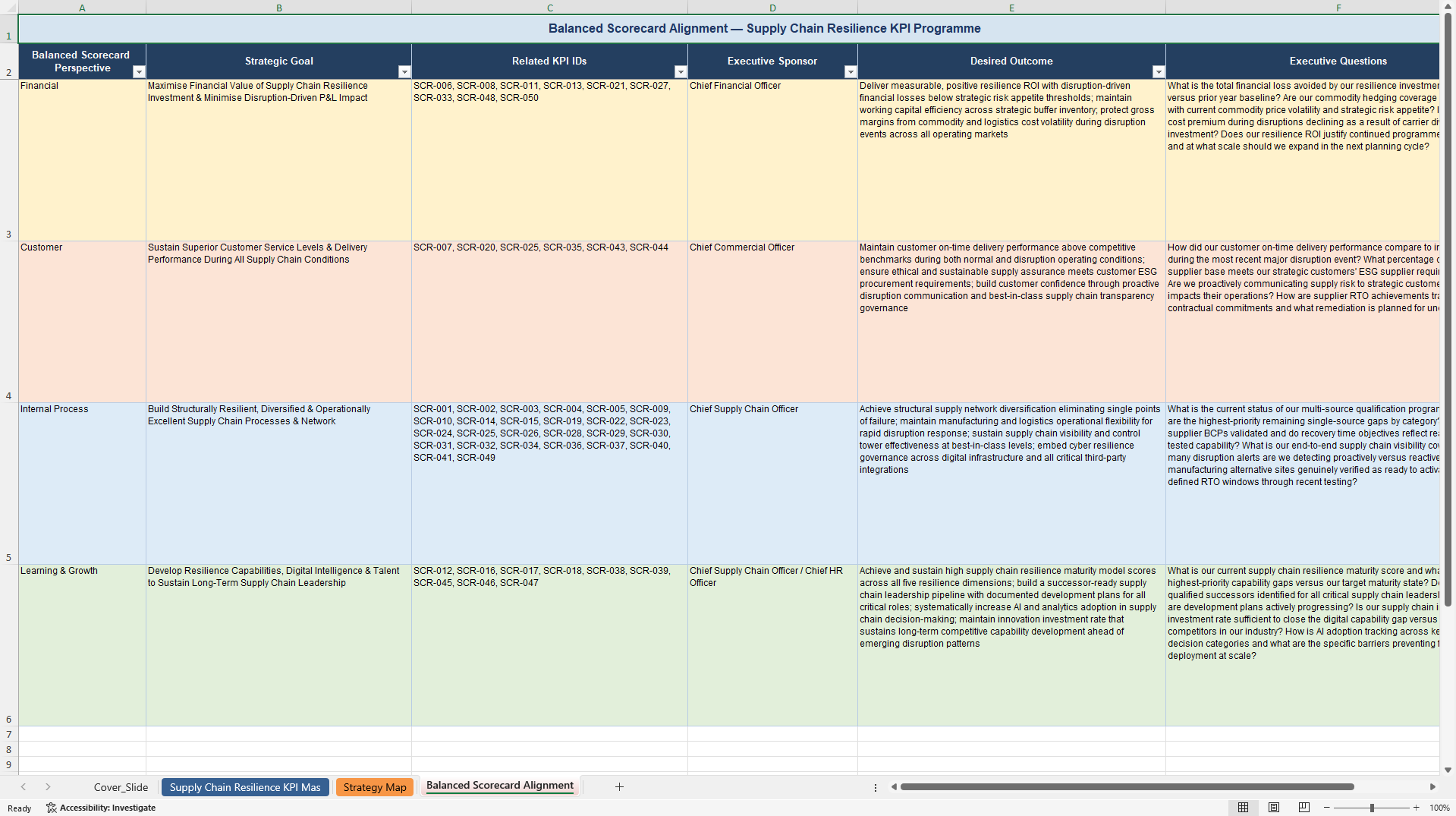Select the Sustain Superior Customer Service goal cell
Viewport: 1456px width, 816px height.
click(x=279, y=322)
